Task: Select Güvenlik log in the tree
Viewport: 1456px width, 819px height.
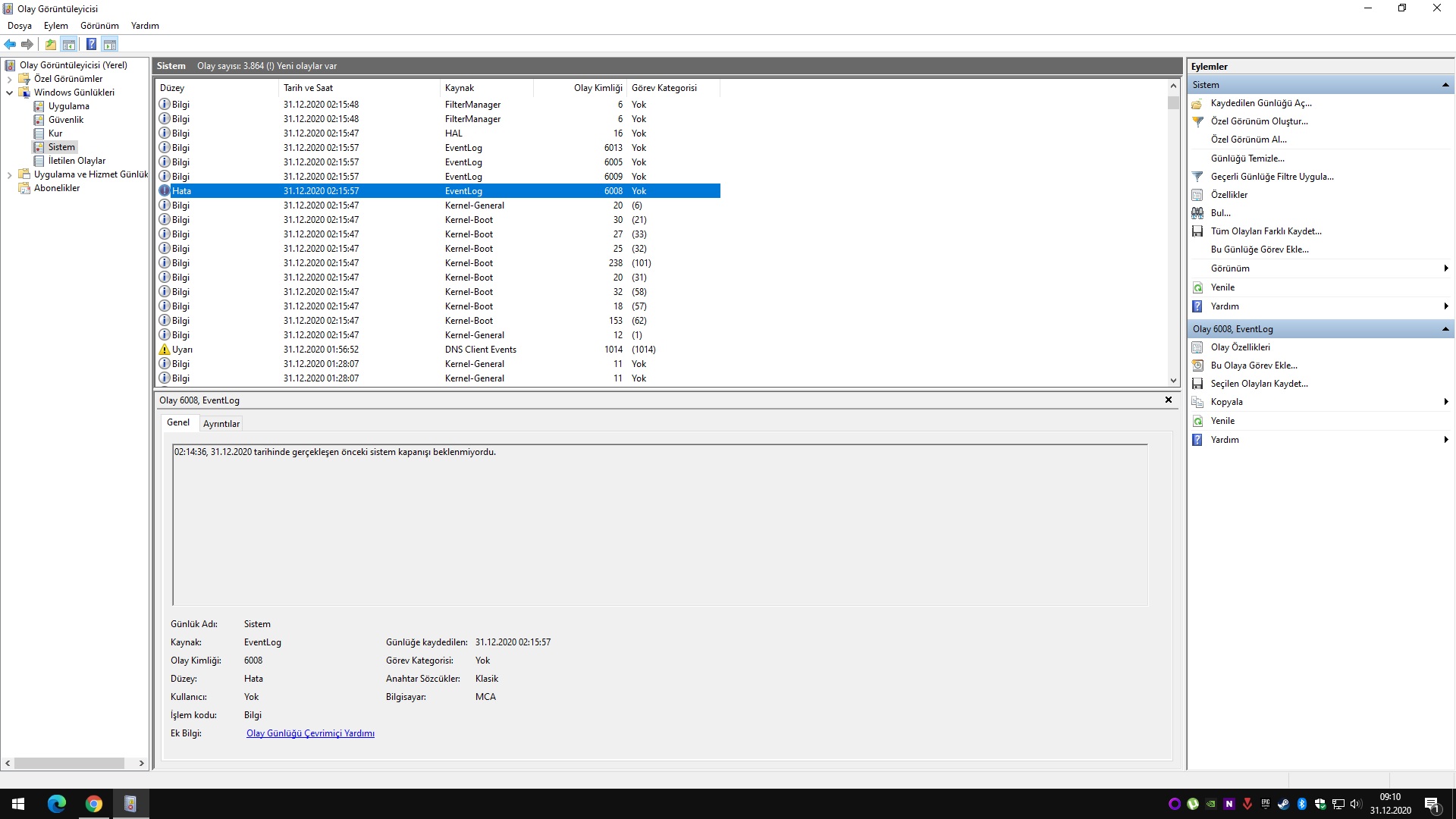Action: coord(66,120)
